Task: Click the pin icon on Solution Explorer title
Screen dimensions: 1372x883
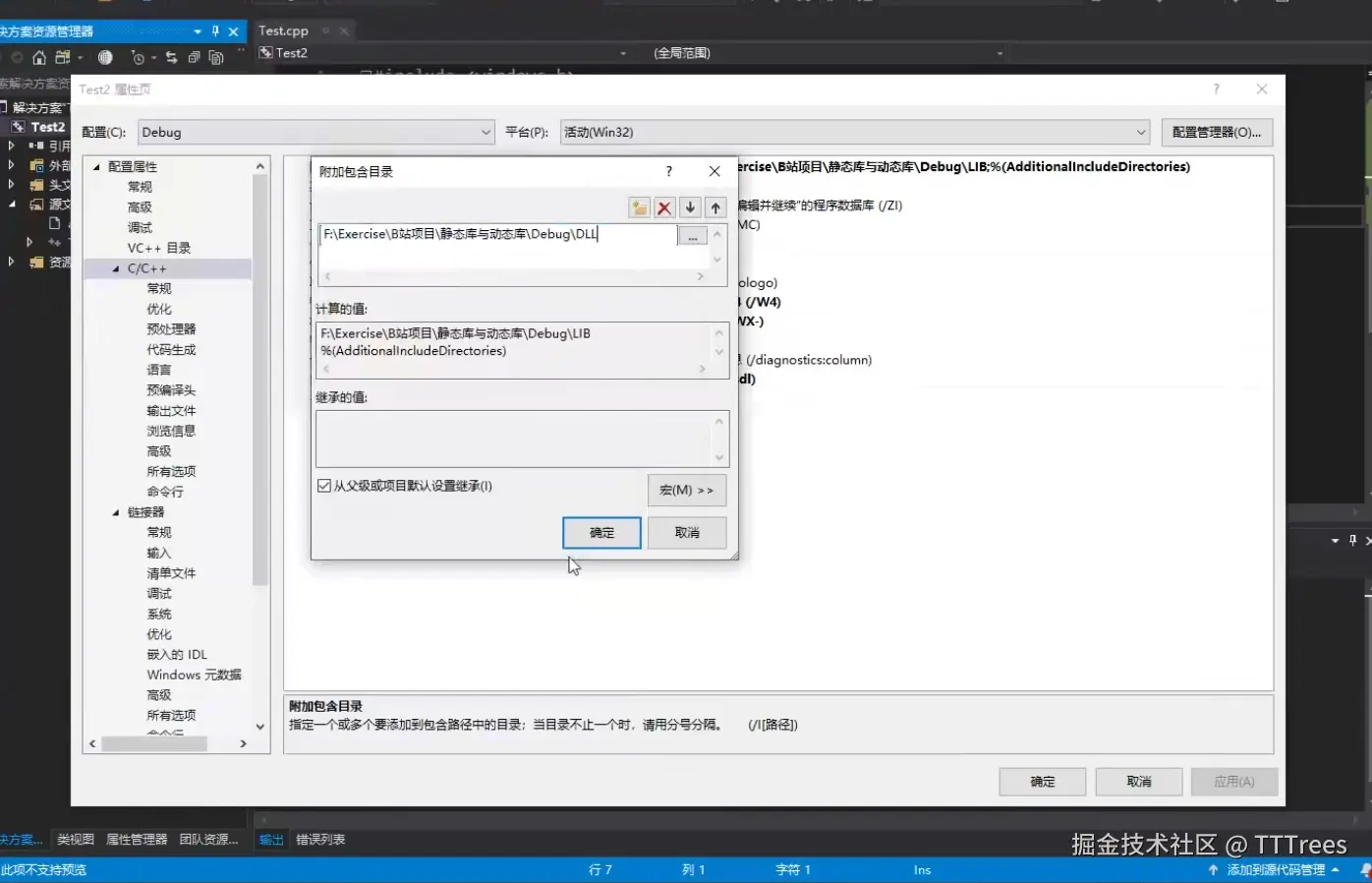Action: click(215, 31)
